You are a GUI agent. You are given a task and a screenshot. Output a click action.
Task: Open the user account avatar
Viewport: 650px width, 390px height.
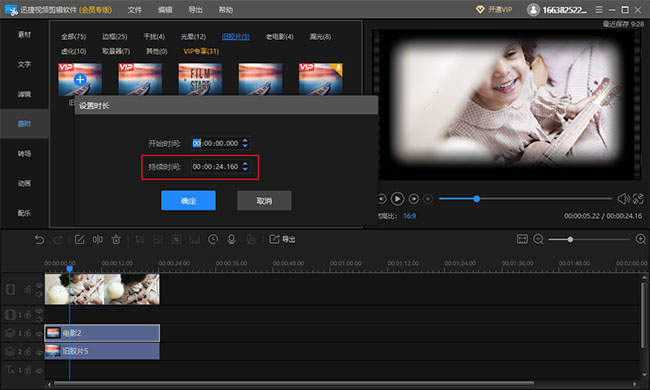(533, 10)
